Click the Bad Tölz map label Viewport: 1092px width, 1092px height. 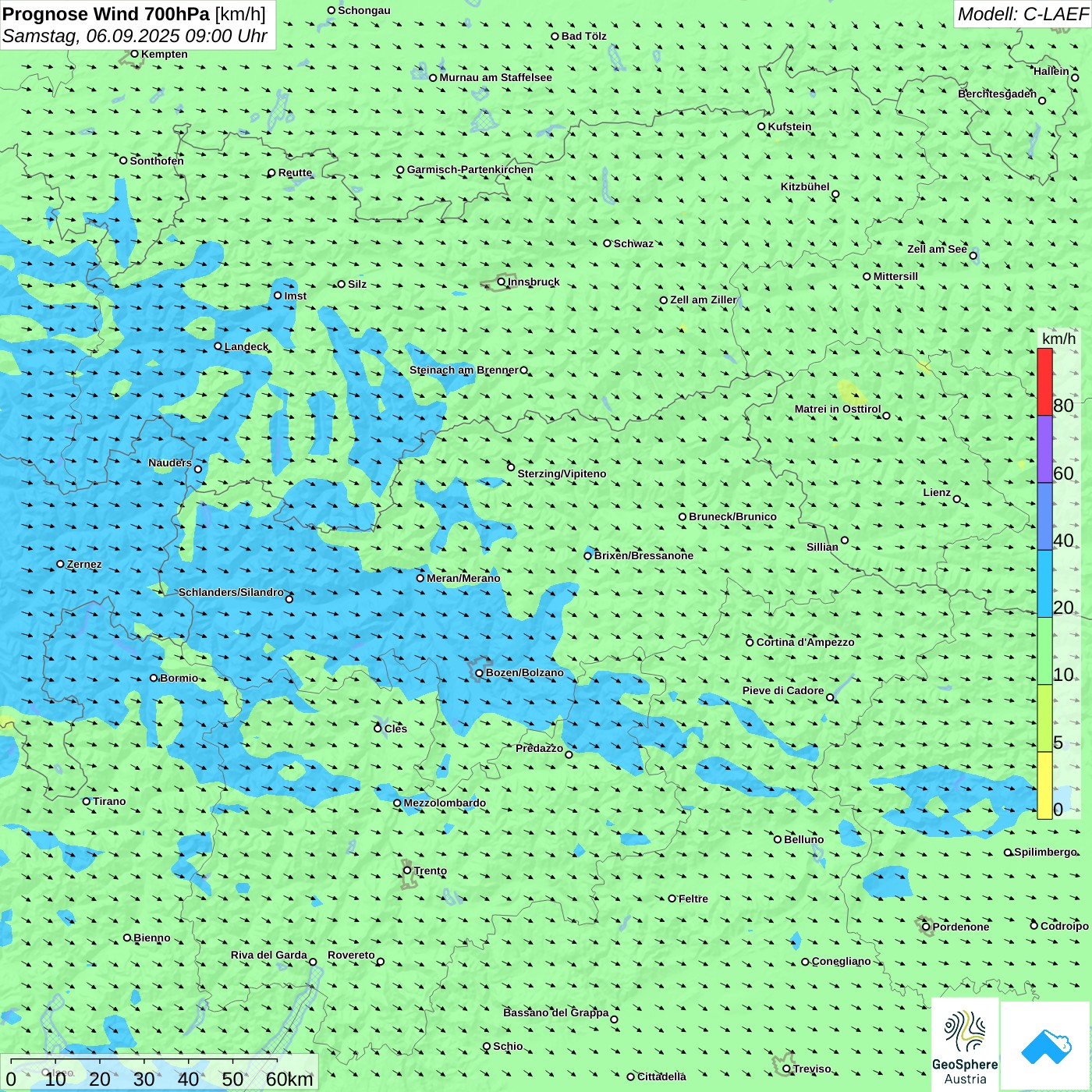(x=583, y=36)
